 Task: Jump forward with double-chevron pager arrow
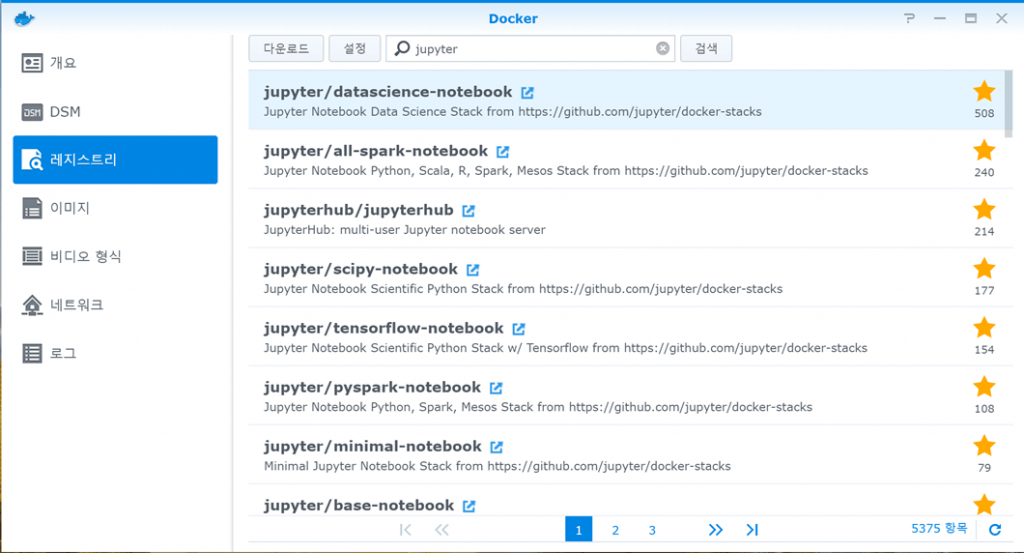[716, 529]
